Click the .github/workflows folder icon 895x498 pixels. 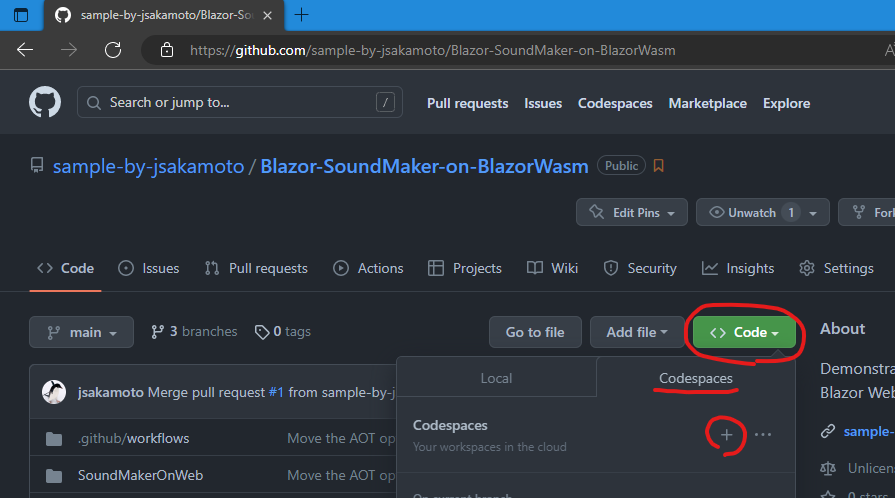pyautogui.click(x=54, y=439)
